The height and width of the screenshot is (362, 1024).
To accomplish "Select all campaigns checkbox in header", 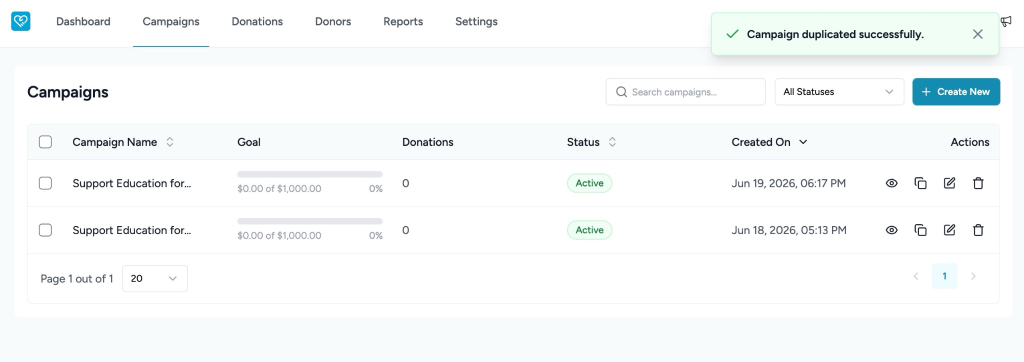I will [x=45, y=142].
